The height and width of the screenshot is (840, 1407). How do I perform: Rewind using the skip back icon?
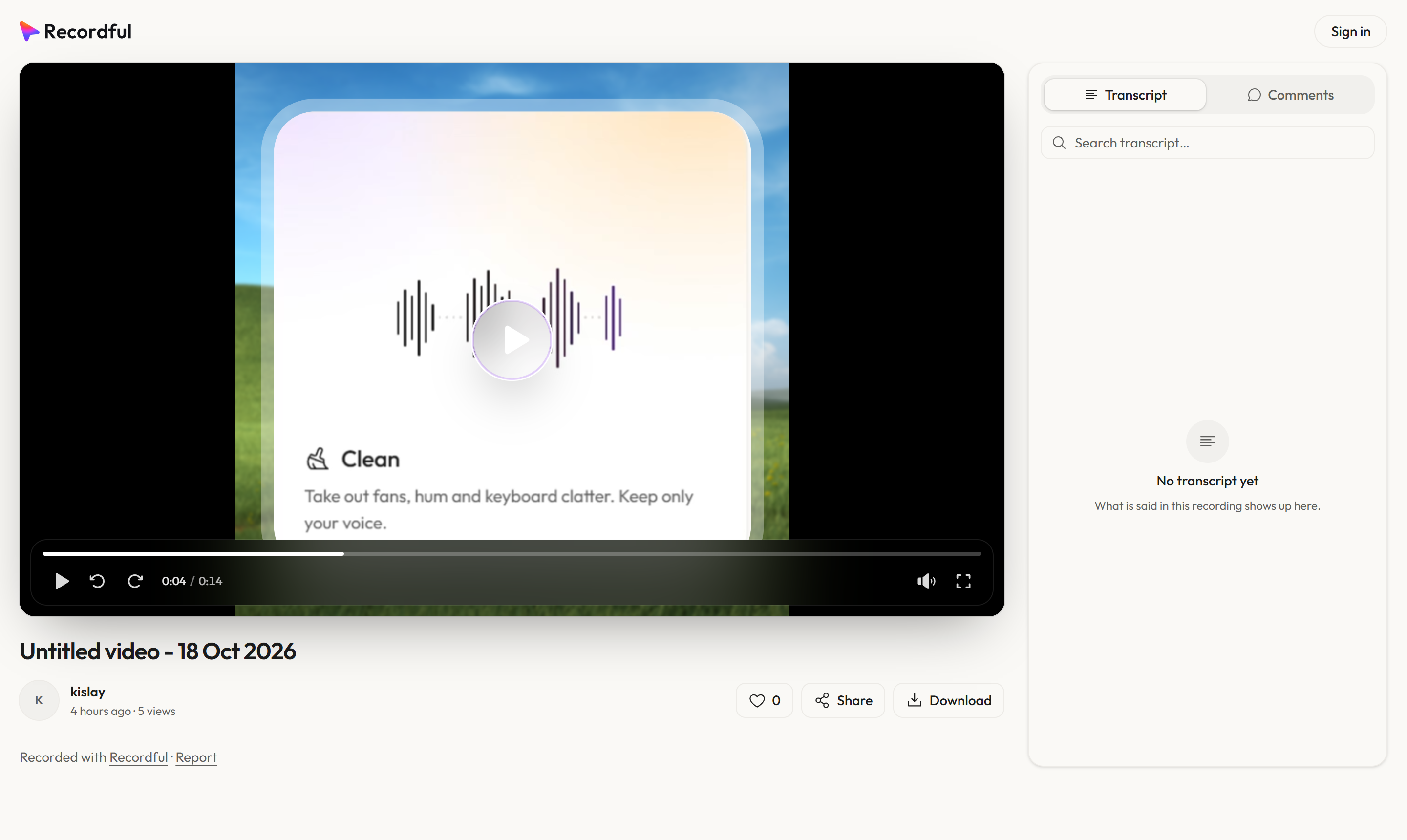click(x=97, y=581)
